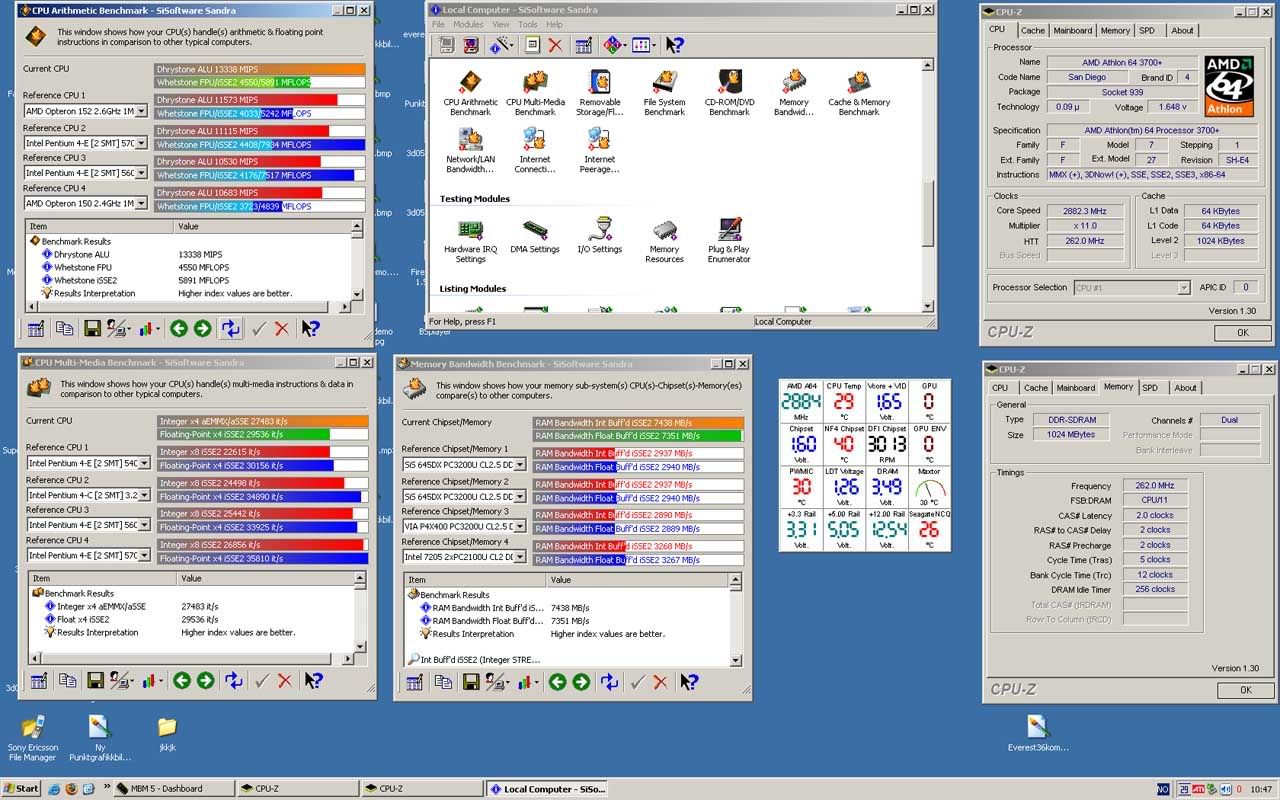Open Plug & Play Enumerator module
Image resolution: width=1280 pixels, height=800 pixels.
tap(729, 241)
